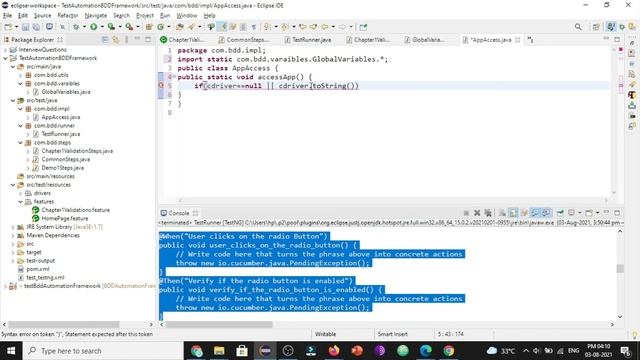
Task: Minimize the editor area
Action: (x=606, y=39)
